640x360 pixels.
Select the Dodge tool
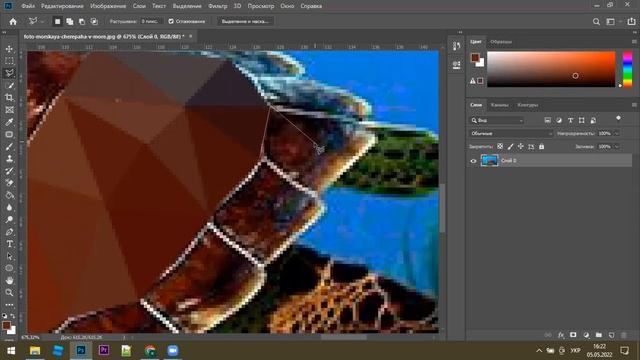point(9,220)
